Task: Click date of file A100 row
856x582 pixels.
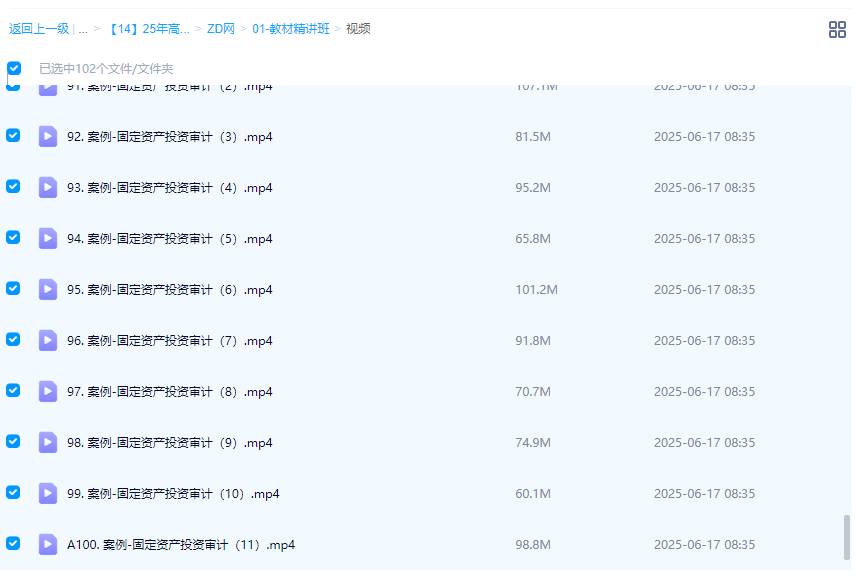Action: click(704, 545)
